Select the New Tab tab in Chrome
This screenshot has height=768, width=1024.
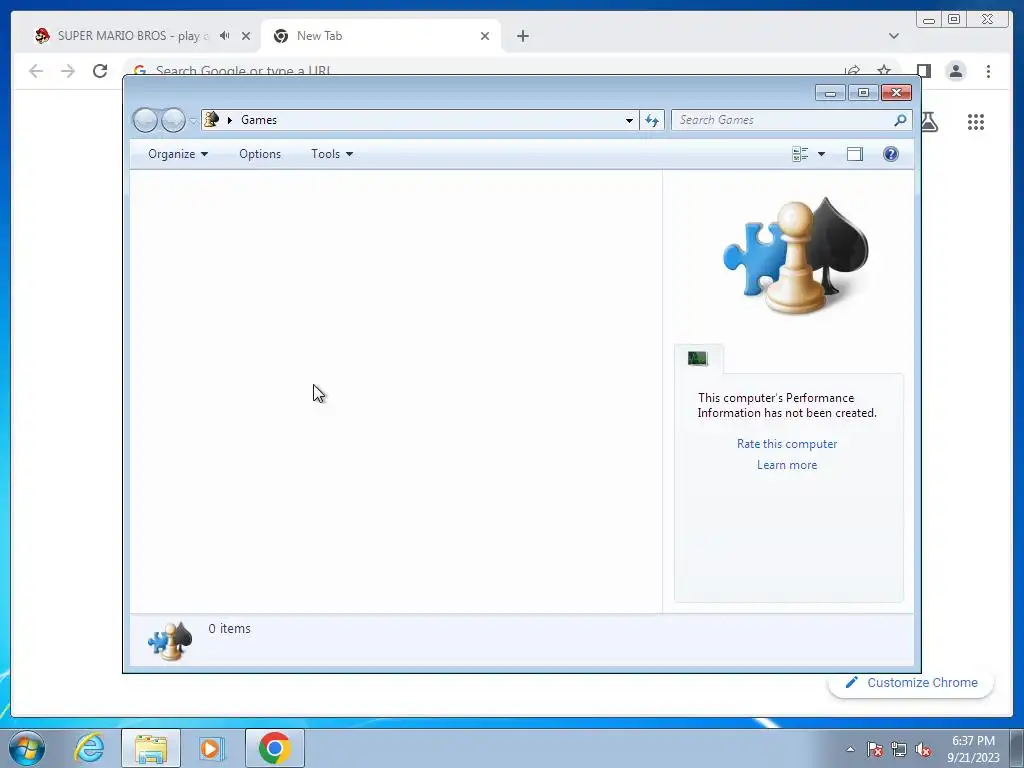tap(379, 36)
